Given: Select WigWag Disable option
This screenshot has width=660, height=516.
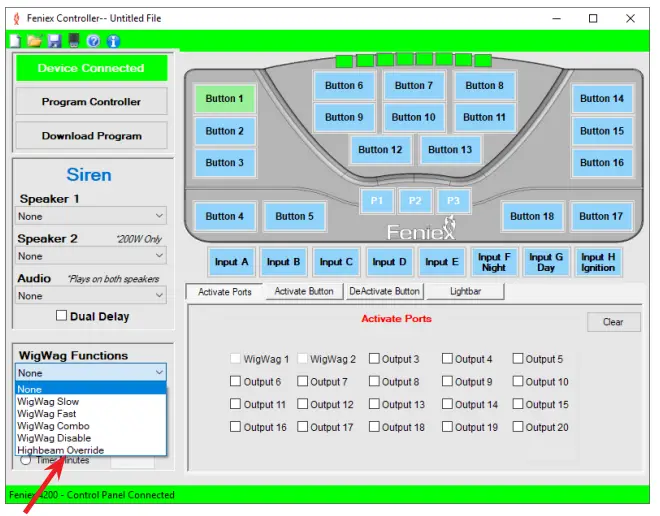Looking at the screenshot, I should tap(91, 438).
